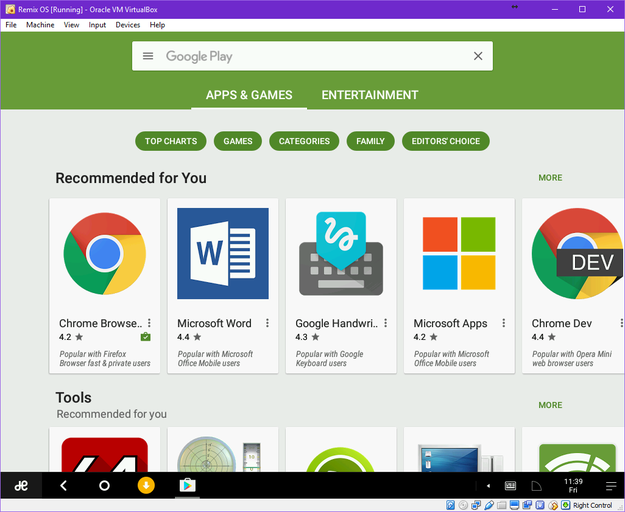625x512 pixels.
Task: Open overflow menu for Chrome Browser card
Action: point(149,323)
